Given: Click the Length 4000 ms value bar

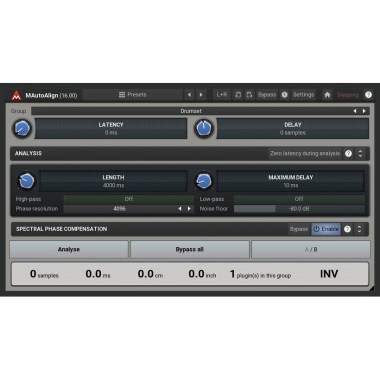Looking at the screenshot, I should (x=113, y=181).
